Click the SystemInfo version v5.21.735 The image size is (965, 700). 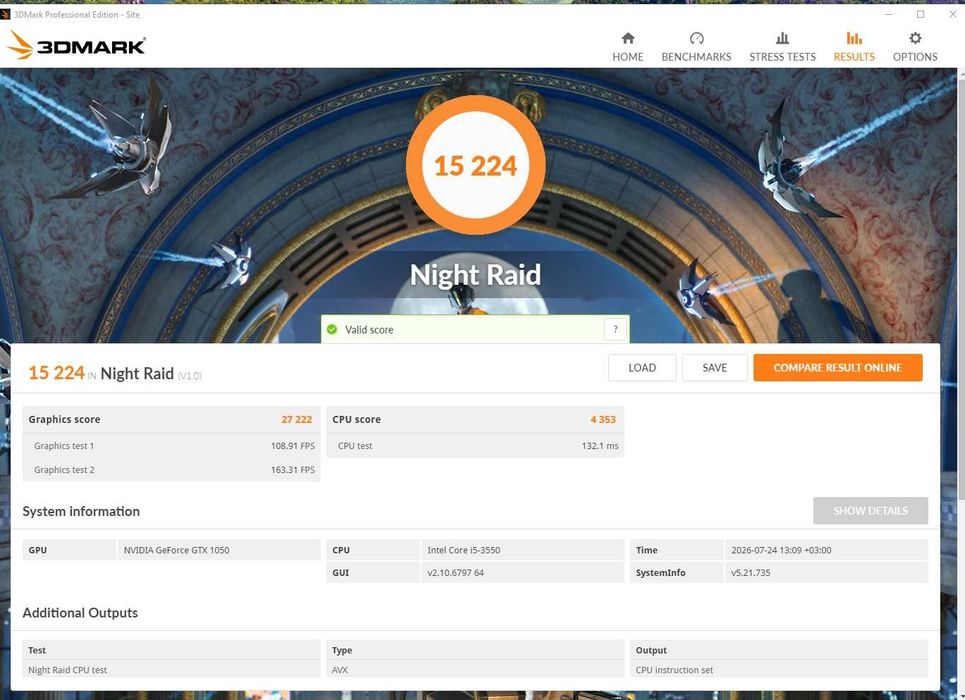pos(750,573)
